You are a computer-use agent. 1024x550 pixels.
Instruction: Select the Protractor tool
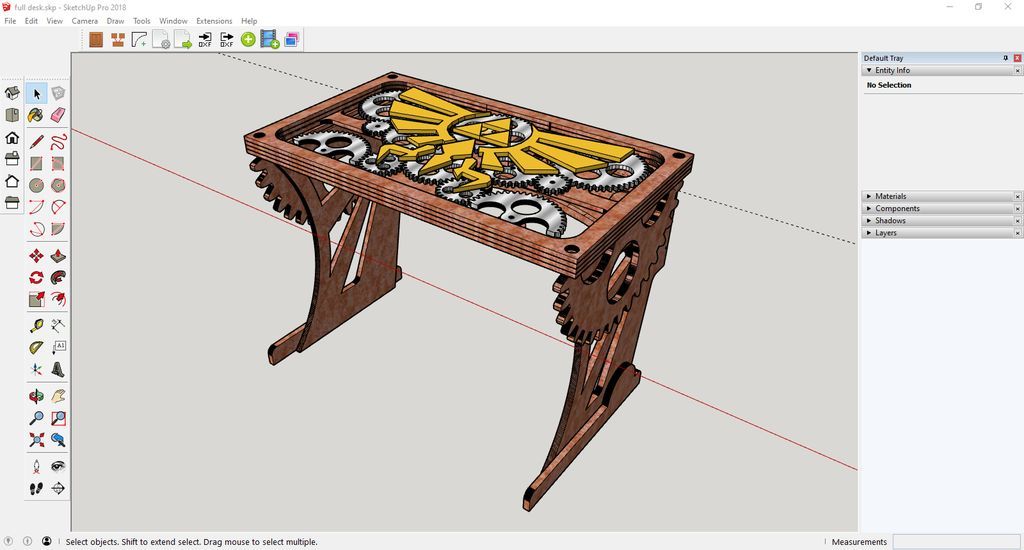(37, 348)
